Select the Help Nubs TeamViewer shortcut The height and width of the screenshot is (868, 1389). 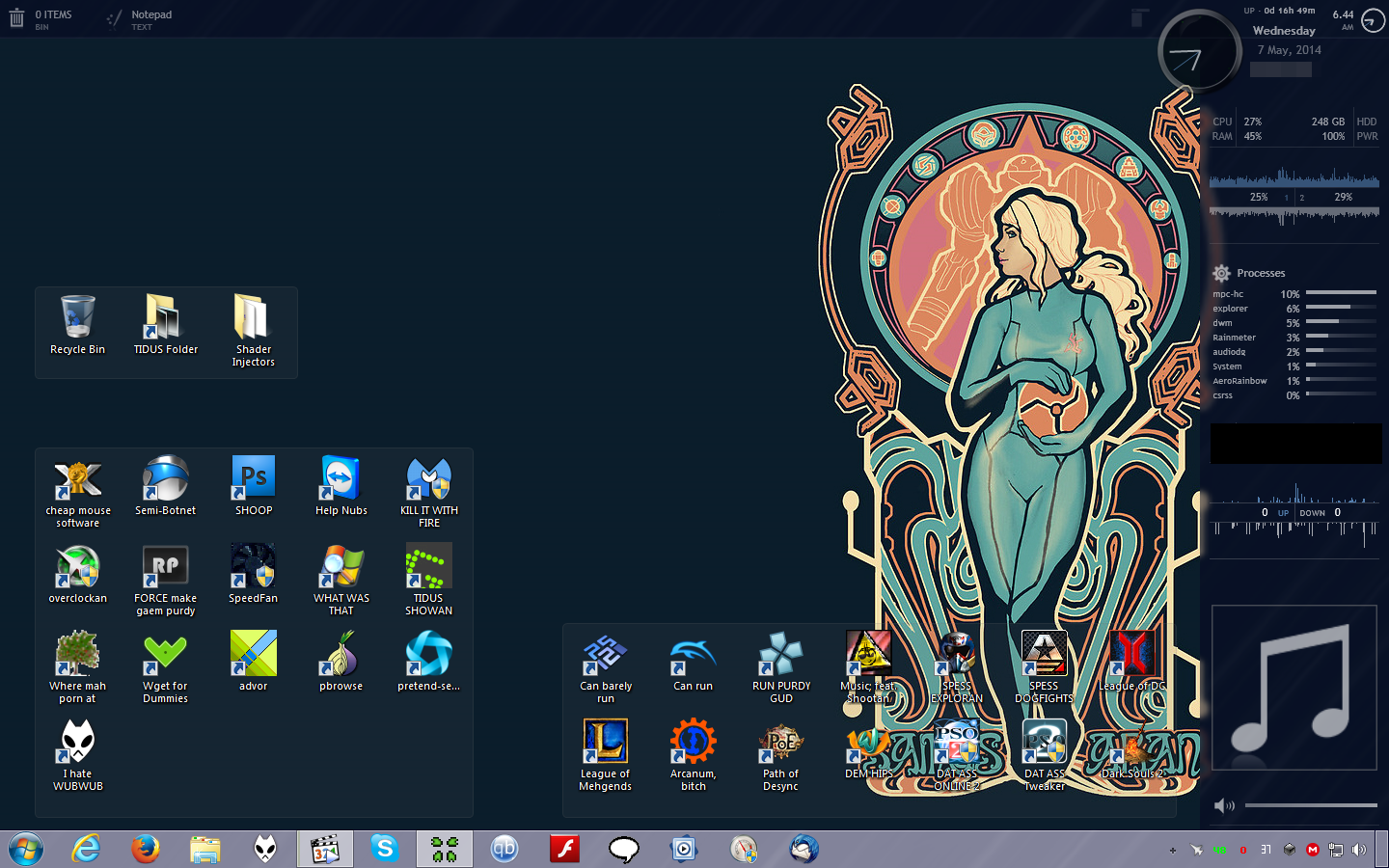coord(341,487)
